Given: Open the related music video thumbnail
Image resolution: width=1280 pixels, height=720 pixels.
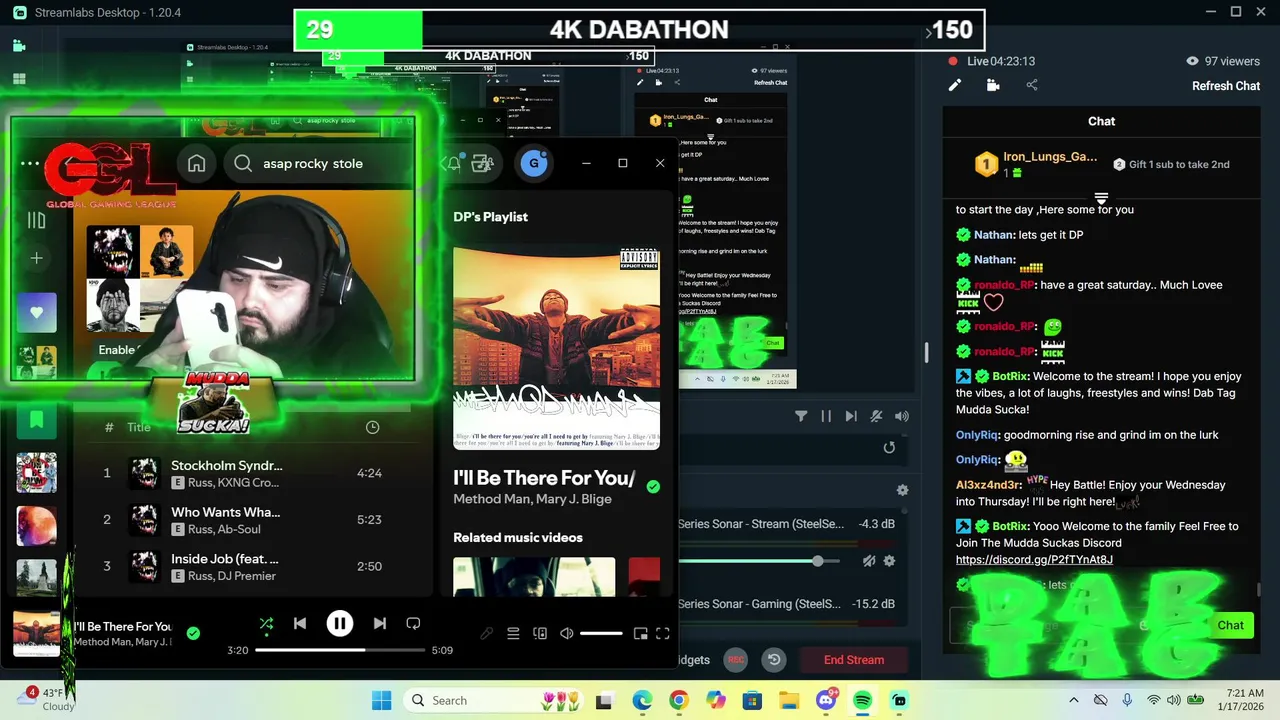Looking at the screenshot, I should [x=534, y=577].
